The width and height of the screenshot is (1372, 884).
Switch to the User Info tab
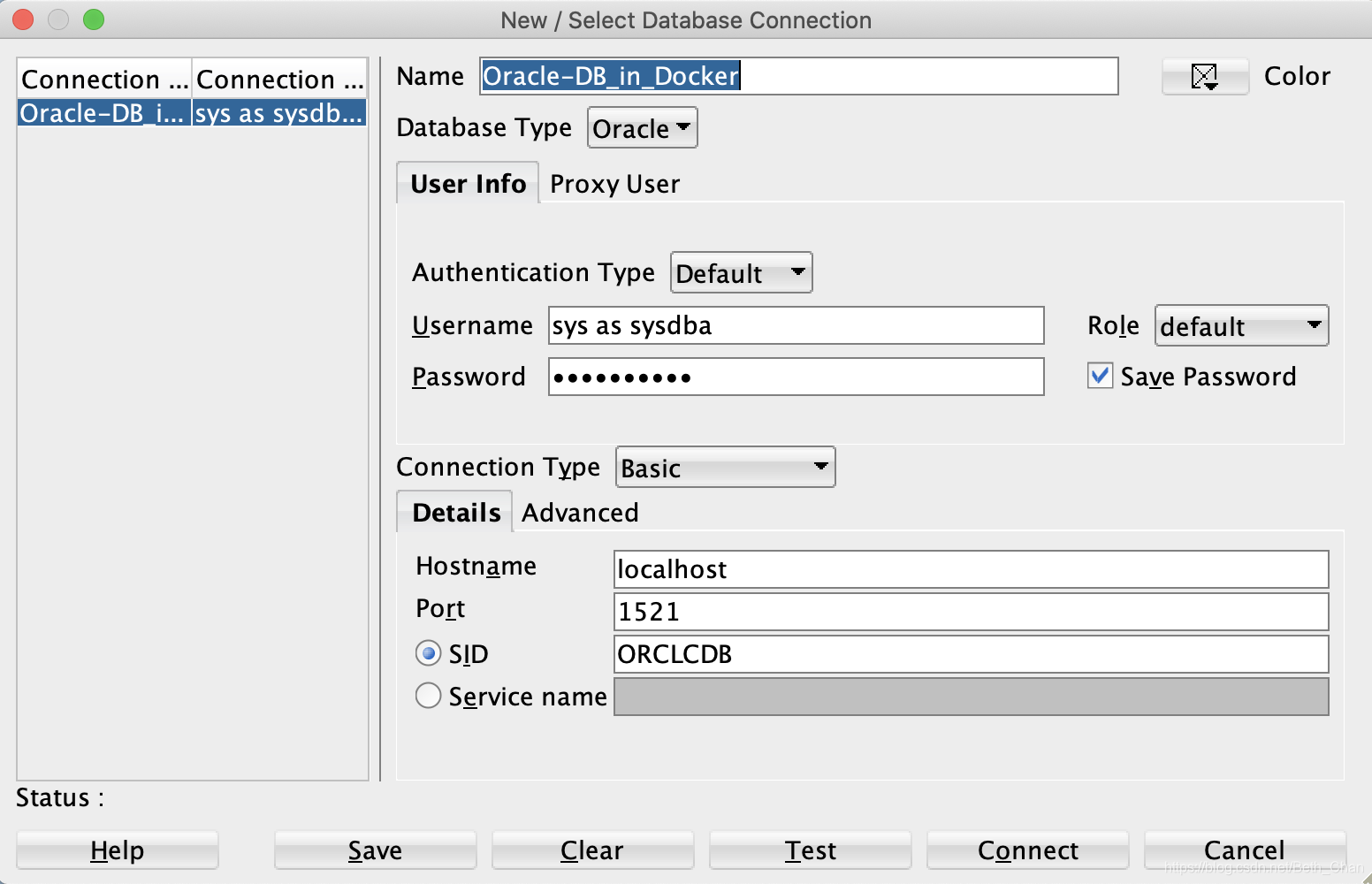[x=468, y=183]
